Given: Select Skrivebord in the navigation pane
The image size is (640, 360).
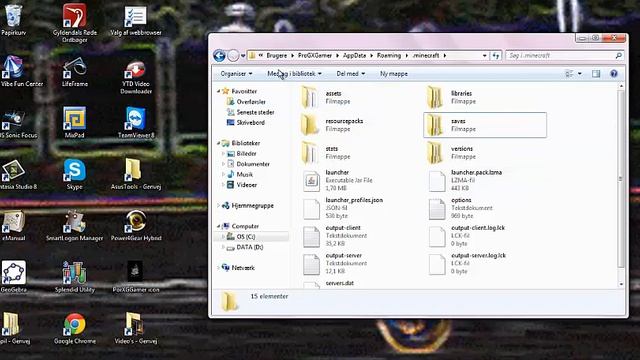Looking at the screenshot, I should 246,122.
